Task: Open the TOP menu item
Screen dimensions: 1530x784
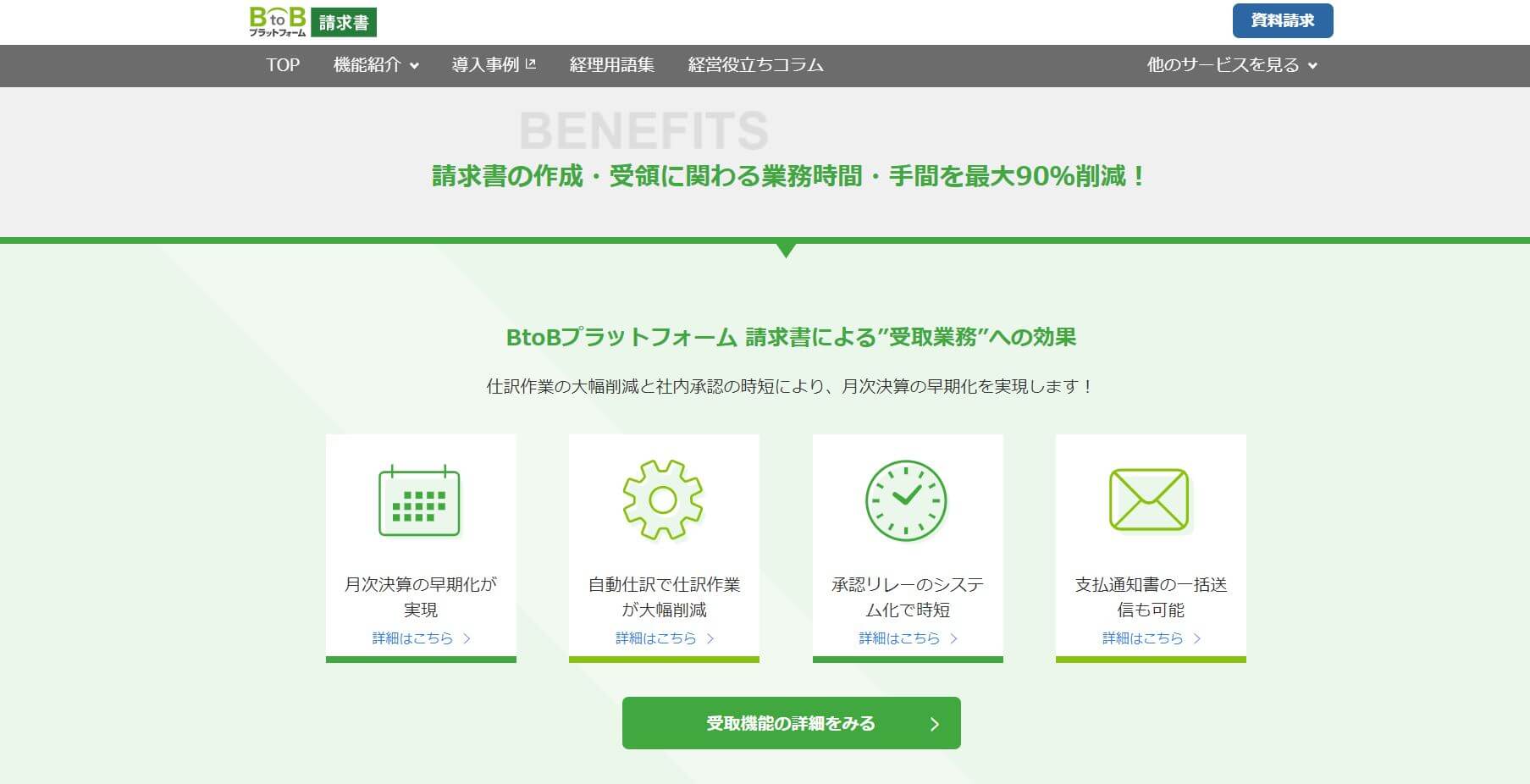Action: point(283,65)
